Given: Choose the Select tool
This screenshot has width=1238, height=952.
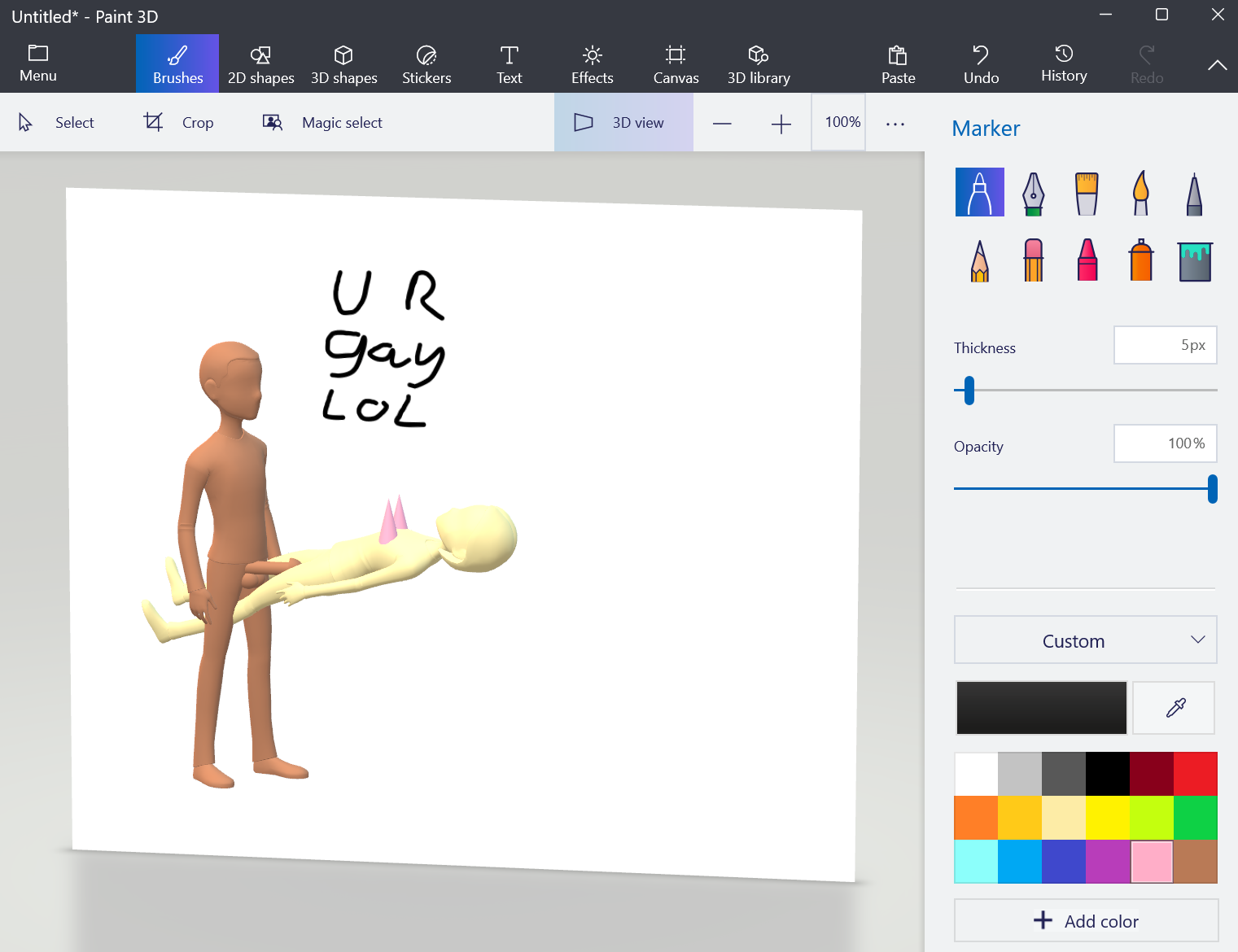Looking at the screenshot, I should 55,122.
